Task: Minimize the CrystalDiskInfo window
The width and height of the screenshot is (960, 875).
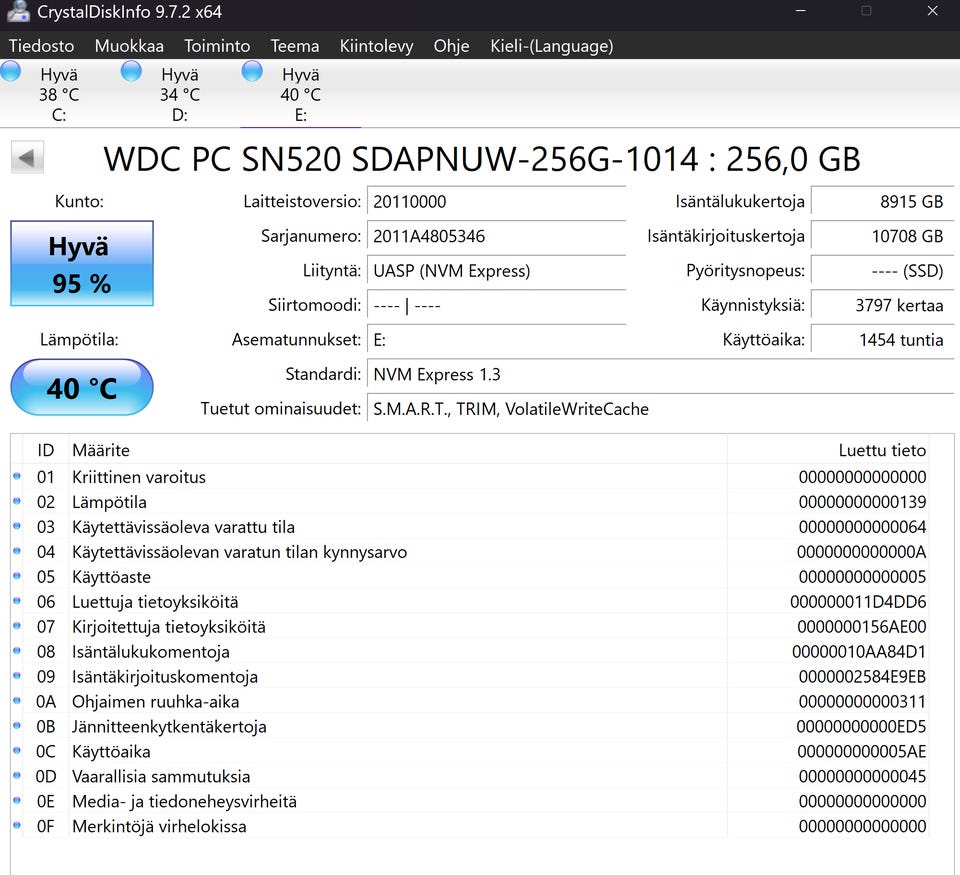Action: click(800, 11)
